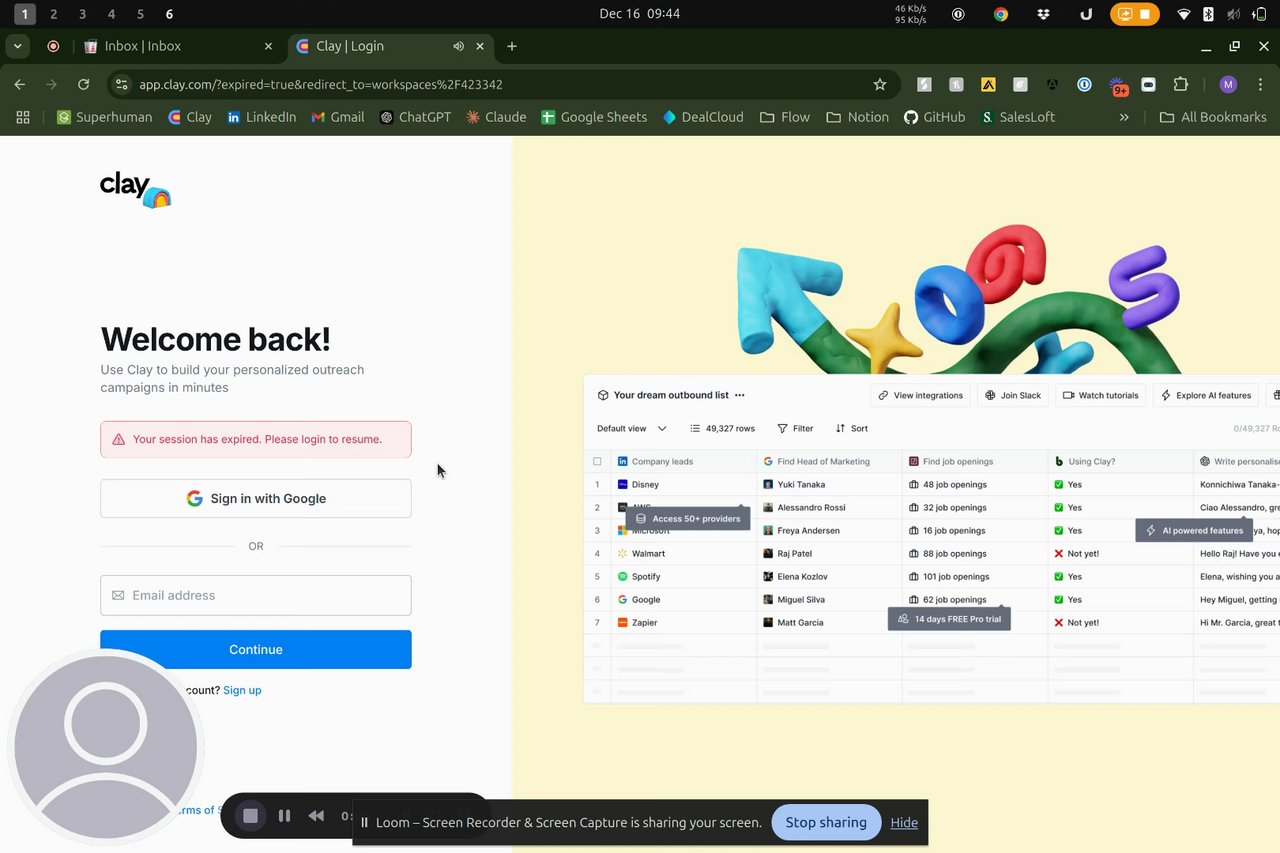Open the Gmail bookmark
The width and height of the screenshot is (1280, 853).
[338, 117]
